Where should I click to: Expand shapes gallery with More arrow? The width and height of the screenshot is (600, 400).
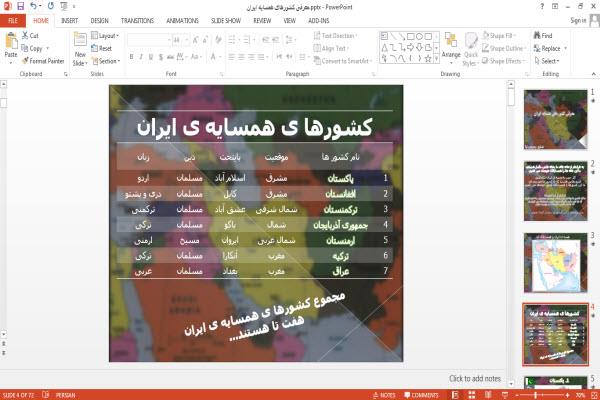(436, 59)
